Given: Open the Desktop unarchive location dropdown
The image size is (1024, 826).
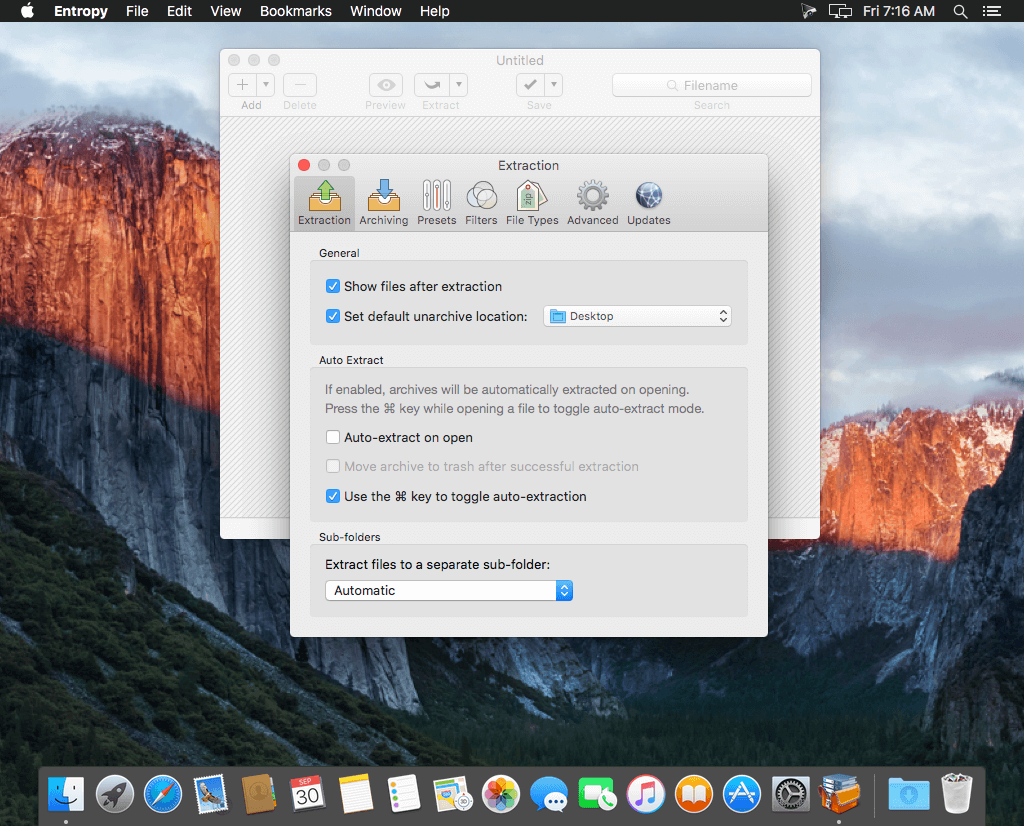Looking at the screenshot, I should 637,316.
